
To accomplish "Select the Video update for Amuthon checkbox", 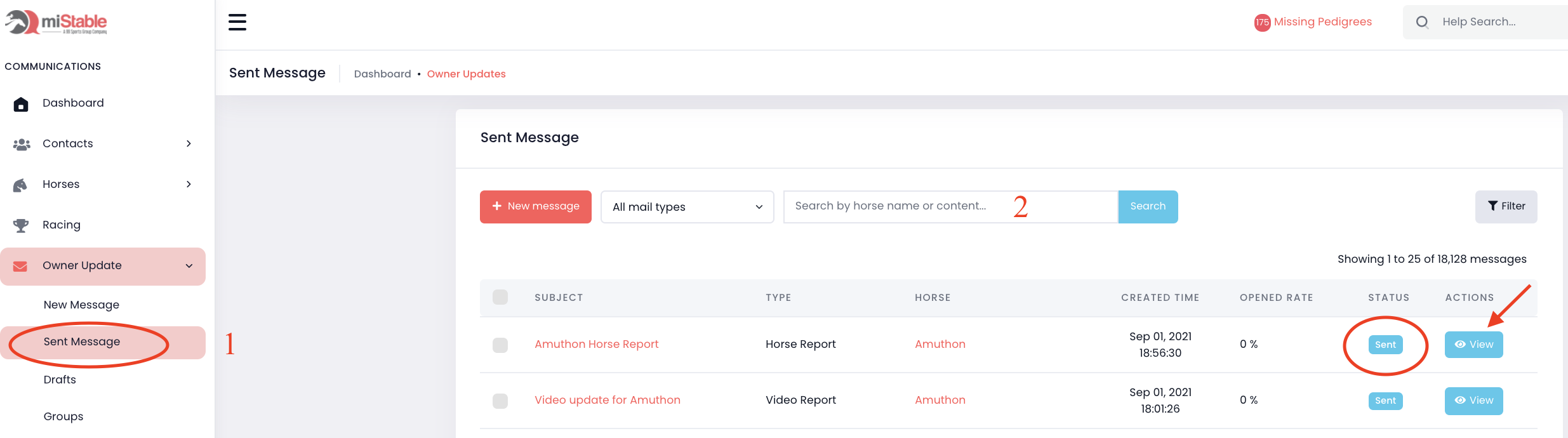I will tap(500, 401).
